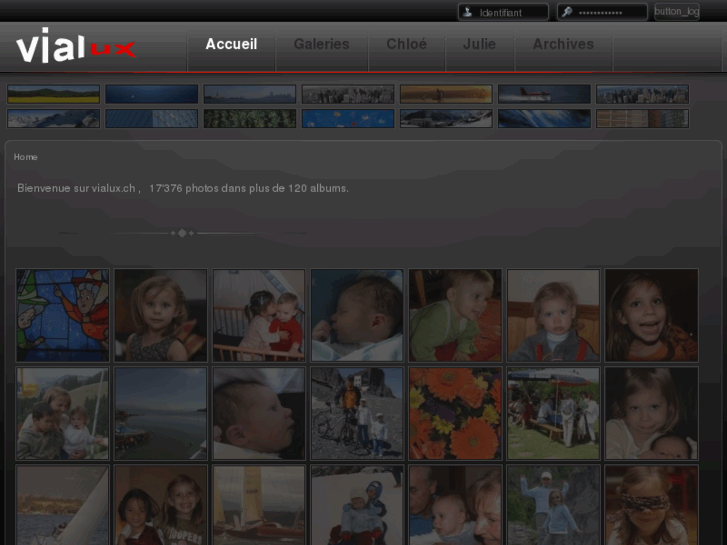This screenshot has width=727, height=545.
Task: Click the Home breadcrumb link
Action: pos(26,157)
